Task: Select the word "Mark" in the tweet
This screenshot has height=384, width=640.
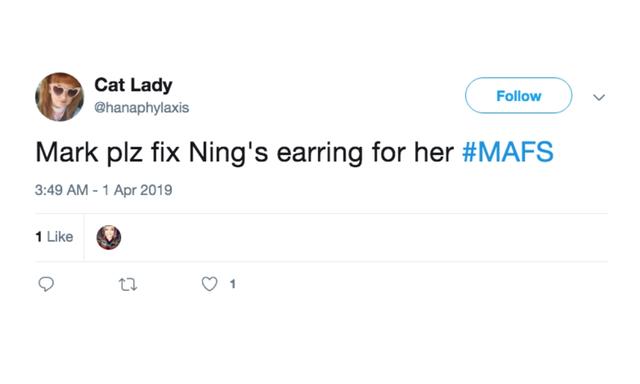Action: pyautogui.click(x=67, y=152)
